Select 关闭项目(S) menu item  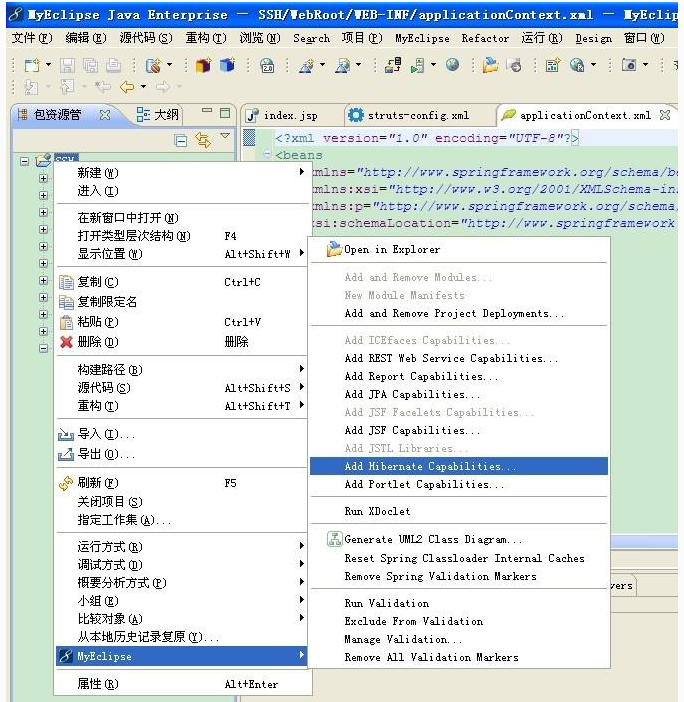(x=181, y=501)
